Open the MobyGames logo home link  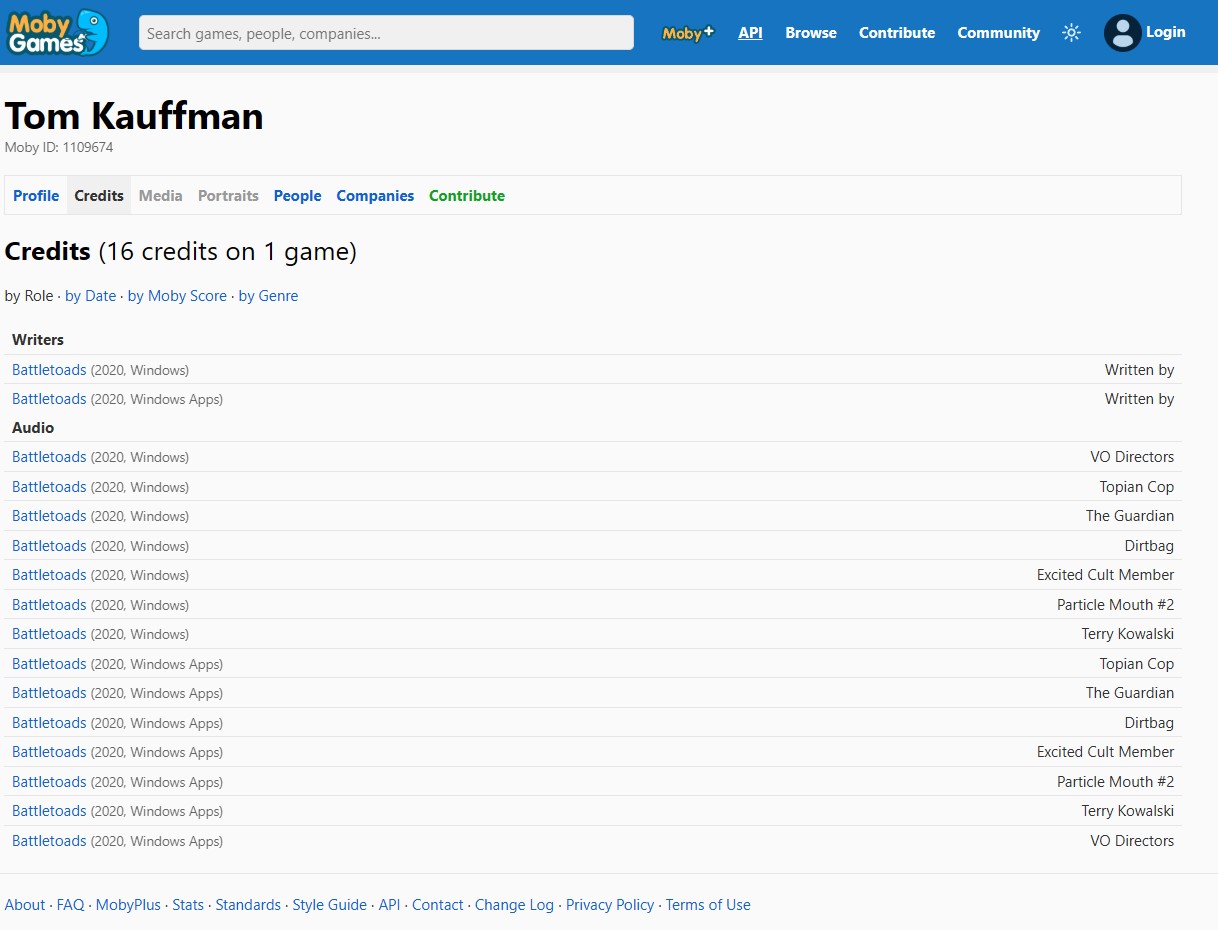tap(58, 32)
